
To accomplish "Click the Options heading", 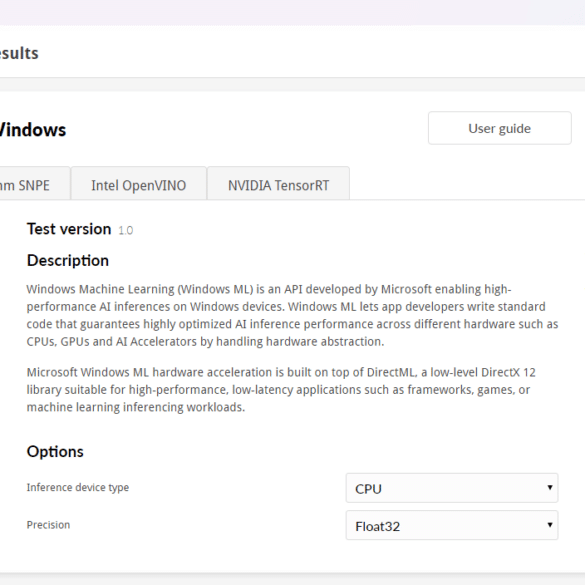I will point(55,451).
